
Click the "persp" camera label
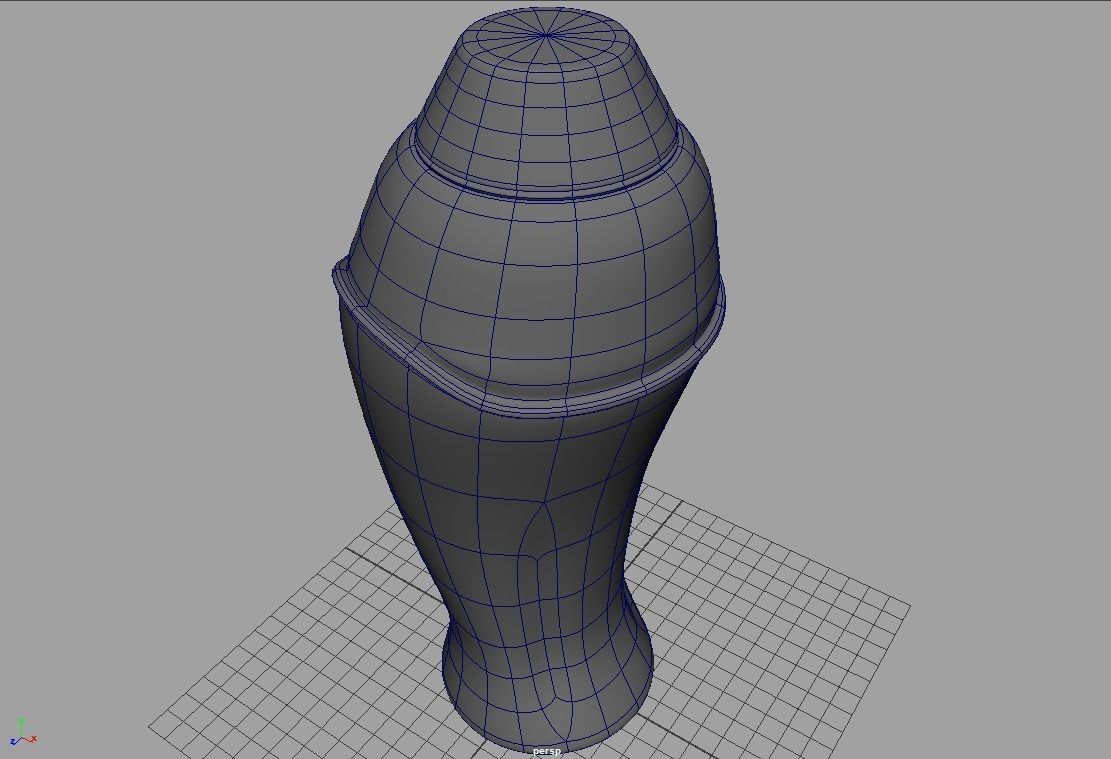pyautogui.click(x=546, y=751)
